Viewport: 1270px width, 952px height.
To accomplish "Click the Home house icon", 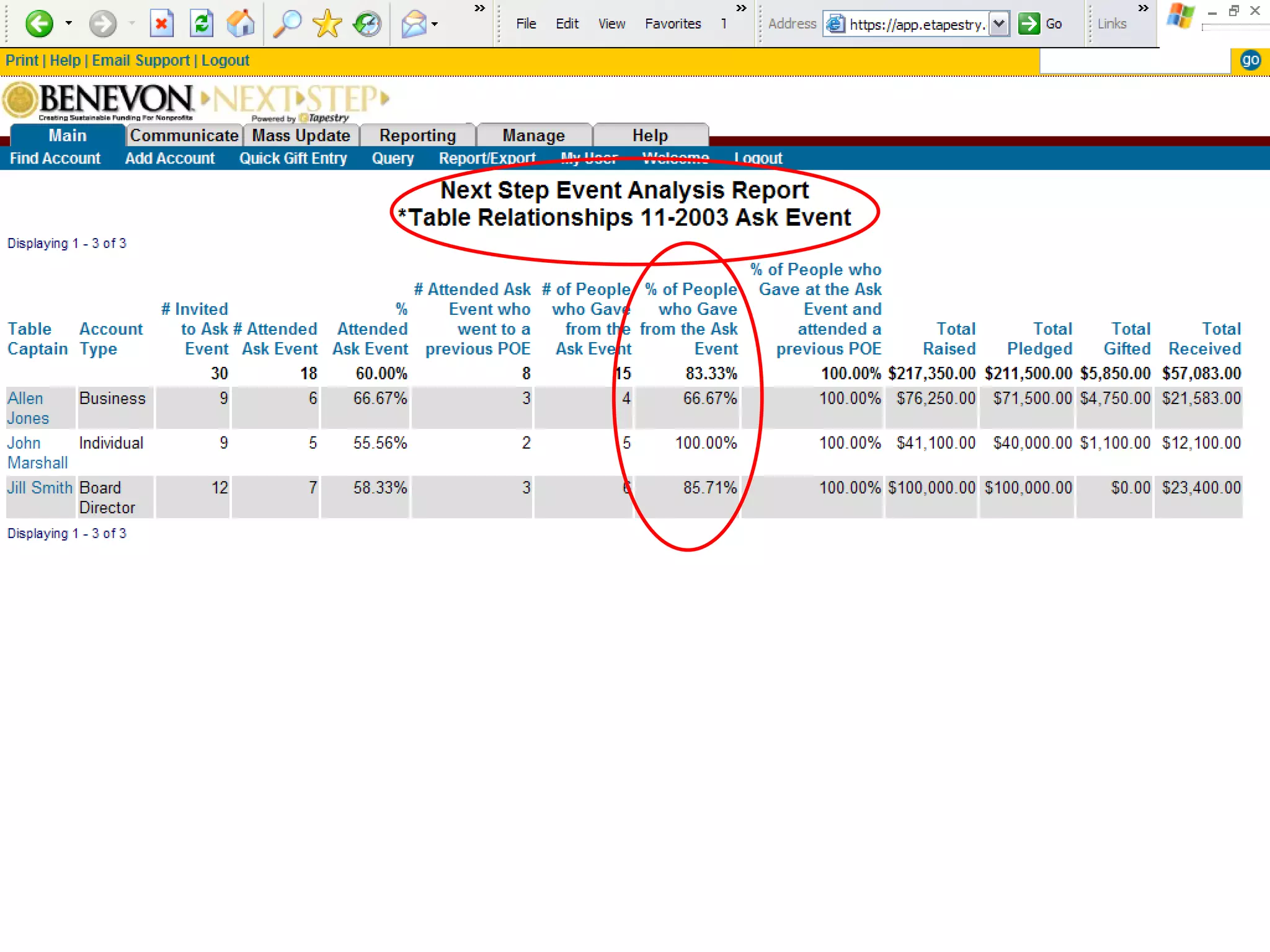I will pos(241,24).
